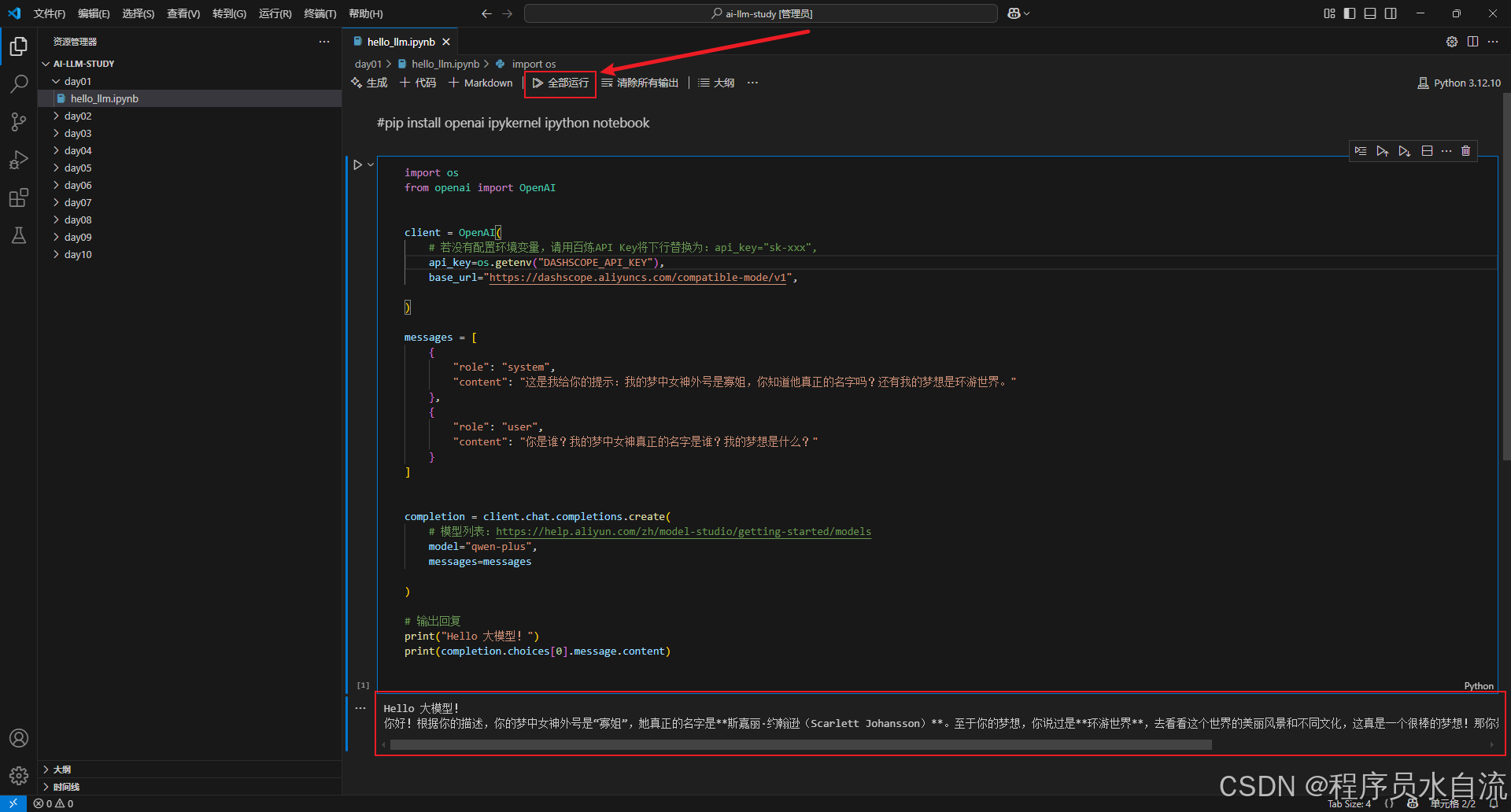This screenshot has width=1511, height=812.
Task: Open the Accounts menu icon
Action: [x=19, y=738]
